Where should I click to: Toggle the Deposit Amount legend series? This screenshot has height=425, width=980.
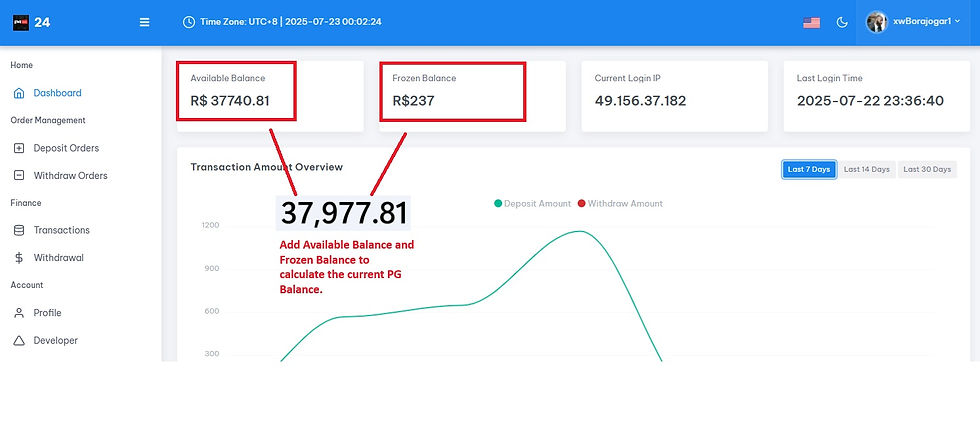coord(532,204)
